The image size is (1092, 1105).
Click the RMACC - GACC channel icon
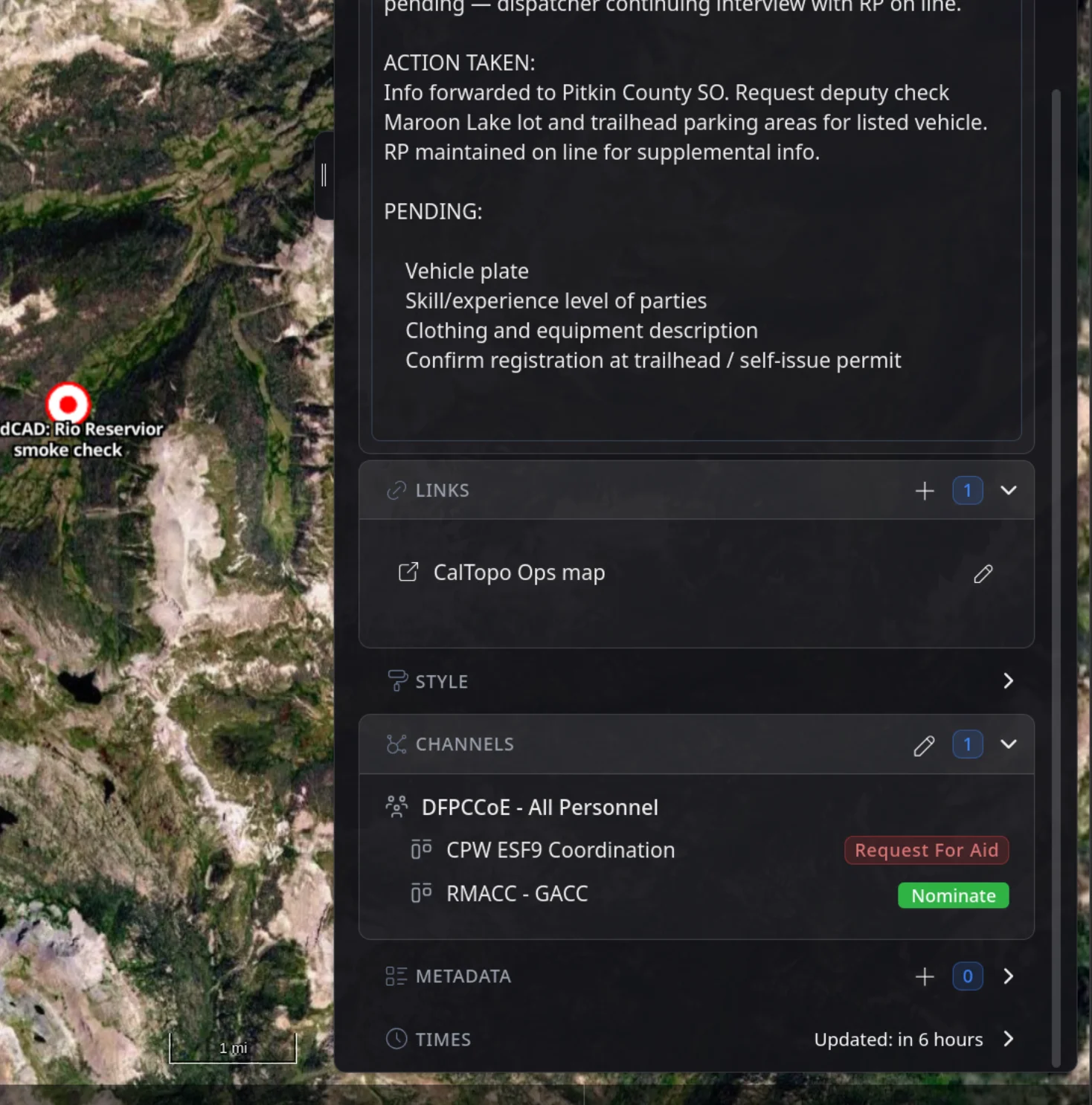(x=421, y=892)
